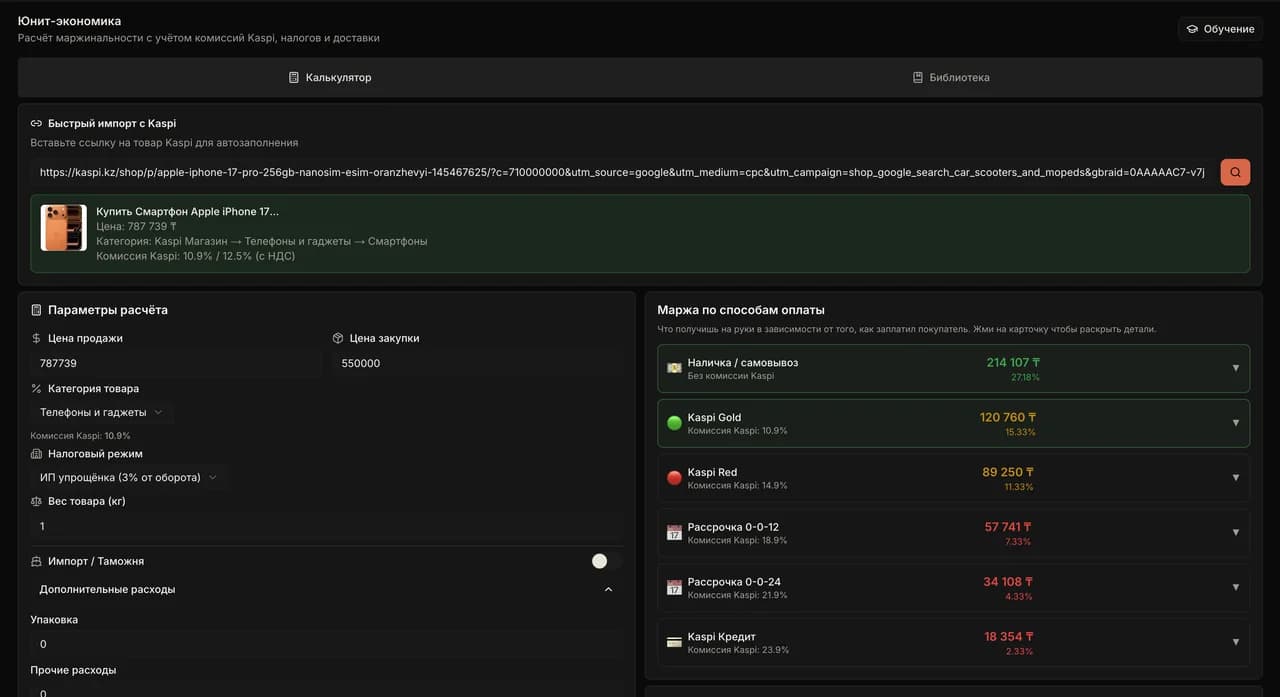Screen dimensions: 1280x697
Task: Expand the Рассрочка 0-0-12 card arrow
Action: [1235, 533]
